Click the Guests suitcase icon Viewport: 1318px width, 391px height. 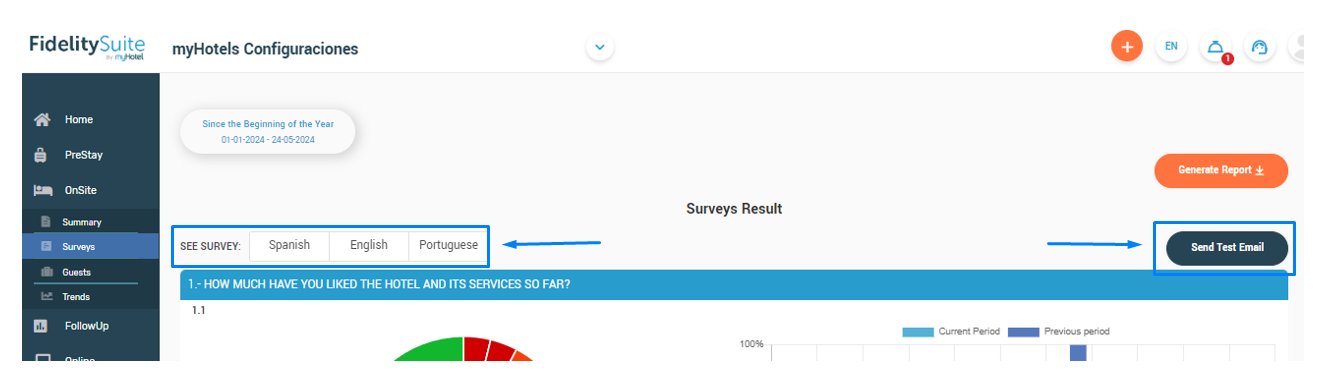tap(46, 272)
